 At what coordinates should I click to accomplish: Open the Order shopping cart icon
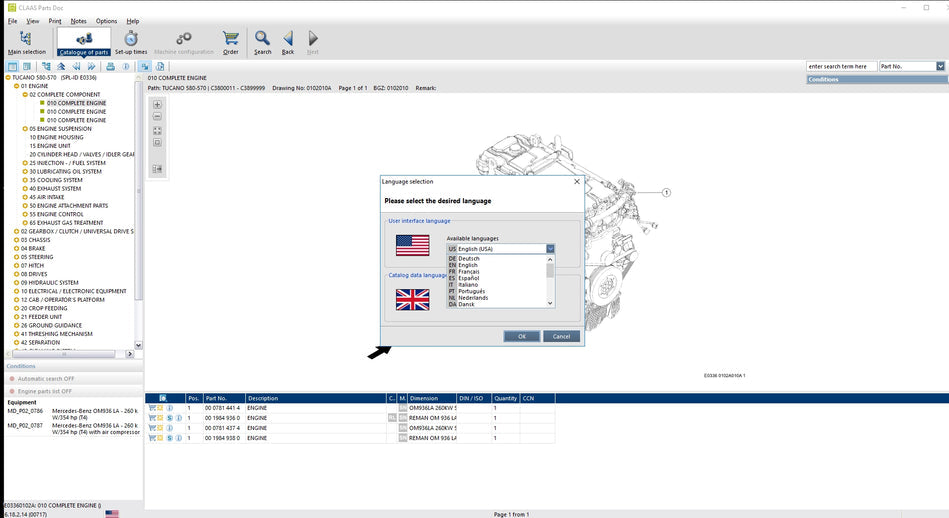point(231,40)
